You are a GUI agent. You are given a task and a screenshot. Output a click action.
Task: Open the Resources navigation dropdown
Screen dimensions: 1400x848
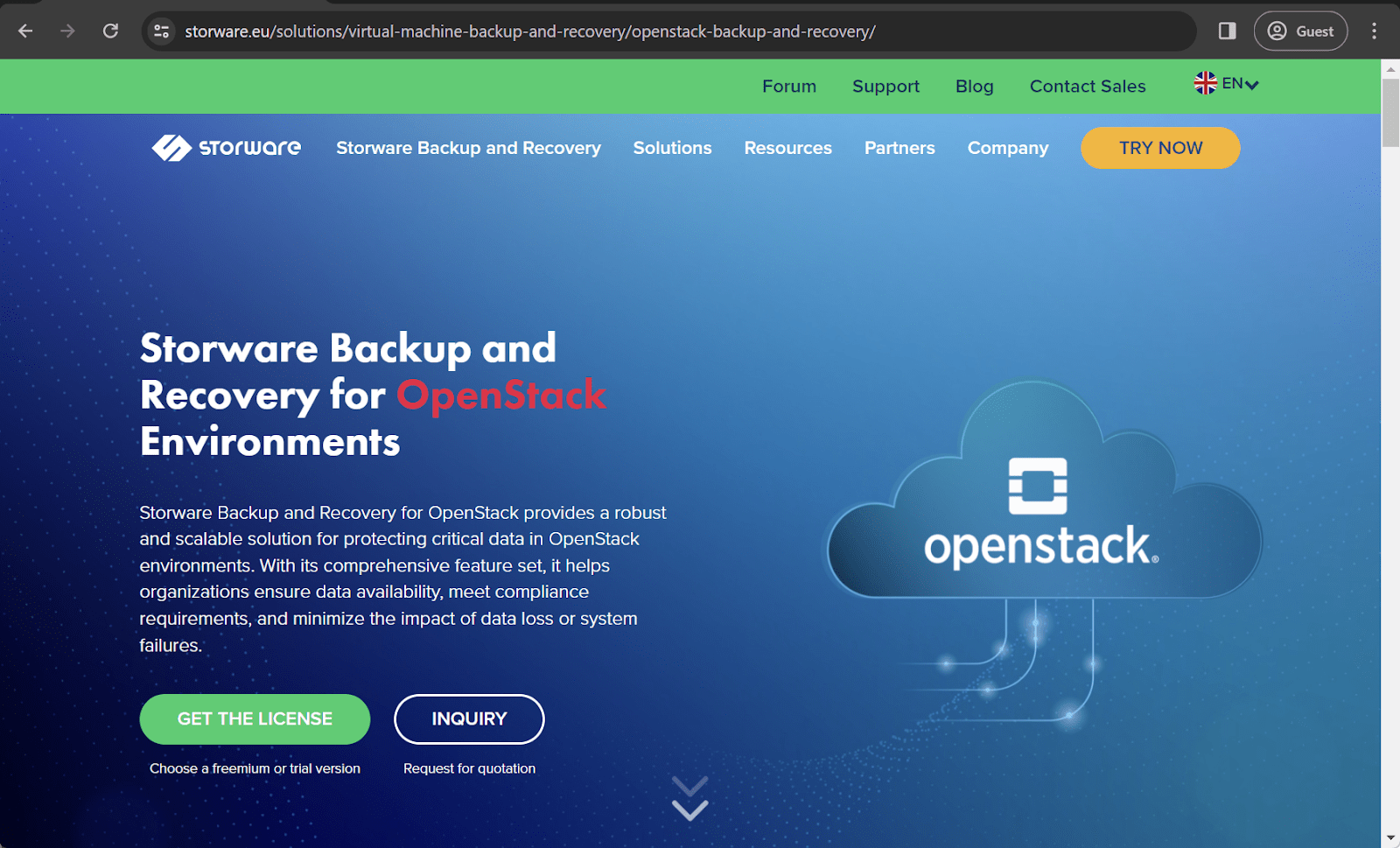[x=787, y=148]
